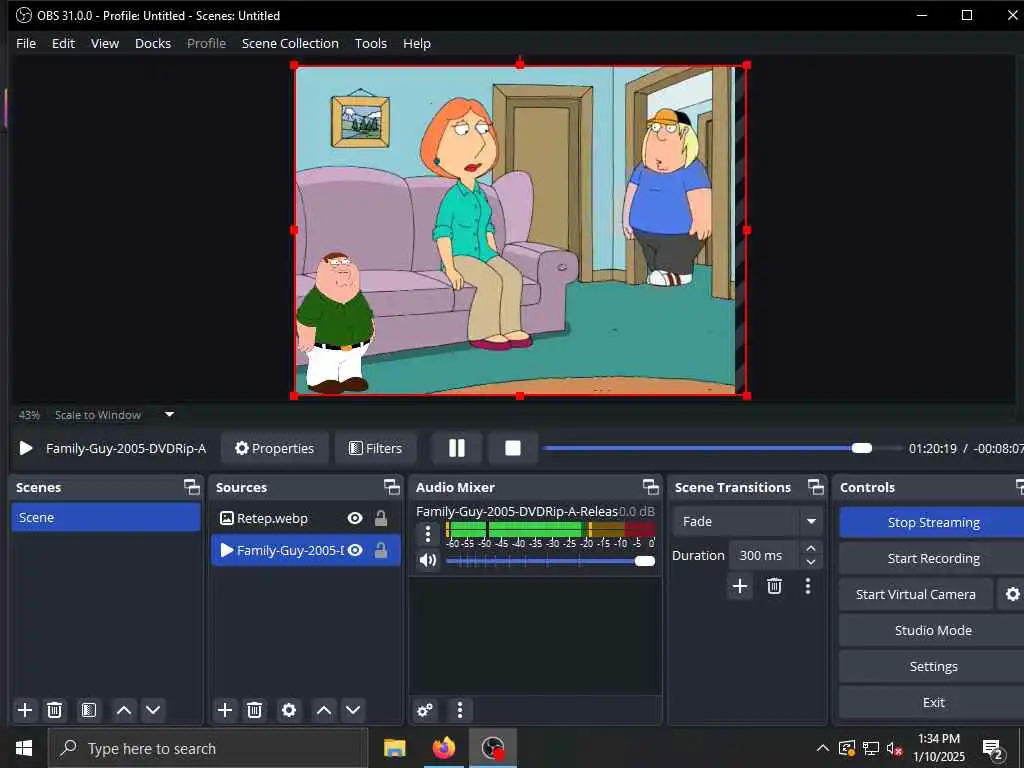The height and width of the screenshot is (768, 1024).
Task: Move scene up arrow in Scenes panel
Action: 124,710
